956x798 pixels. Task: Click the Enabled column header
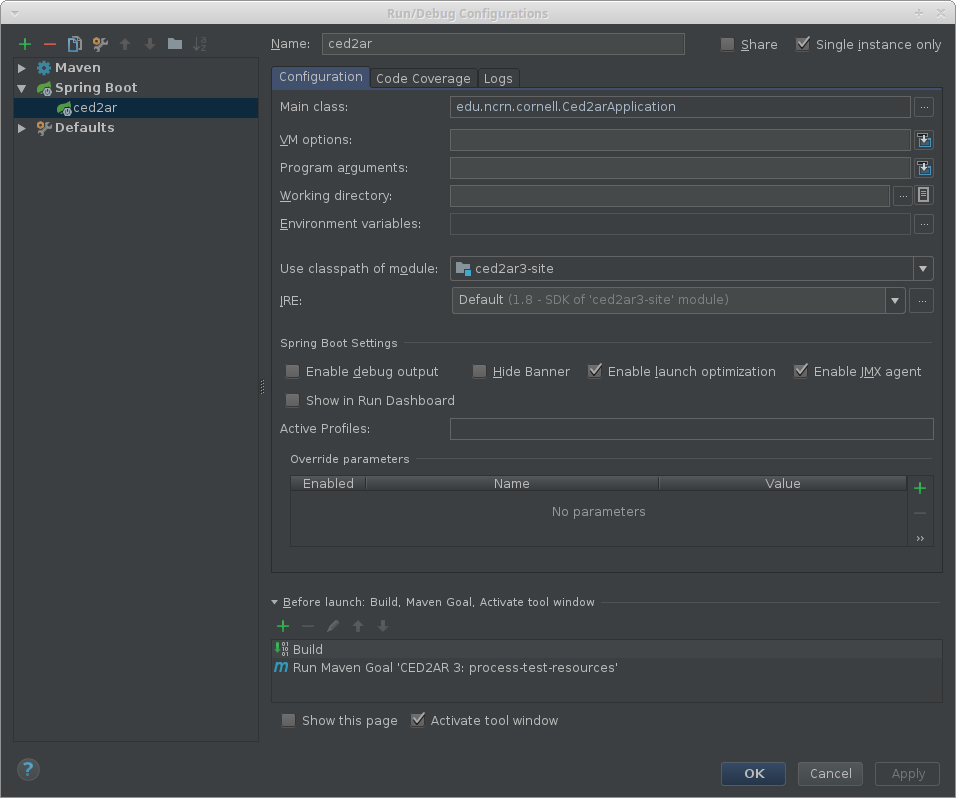tap(328, 483)
